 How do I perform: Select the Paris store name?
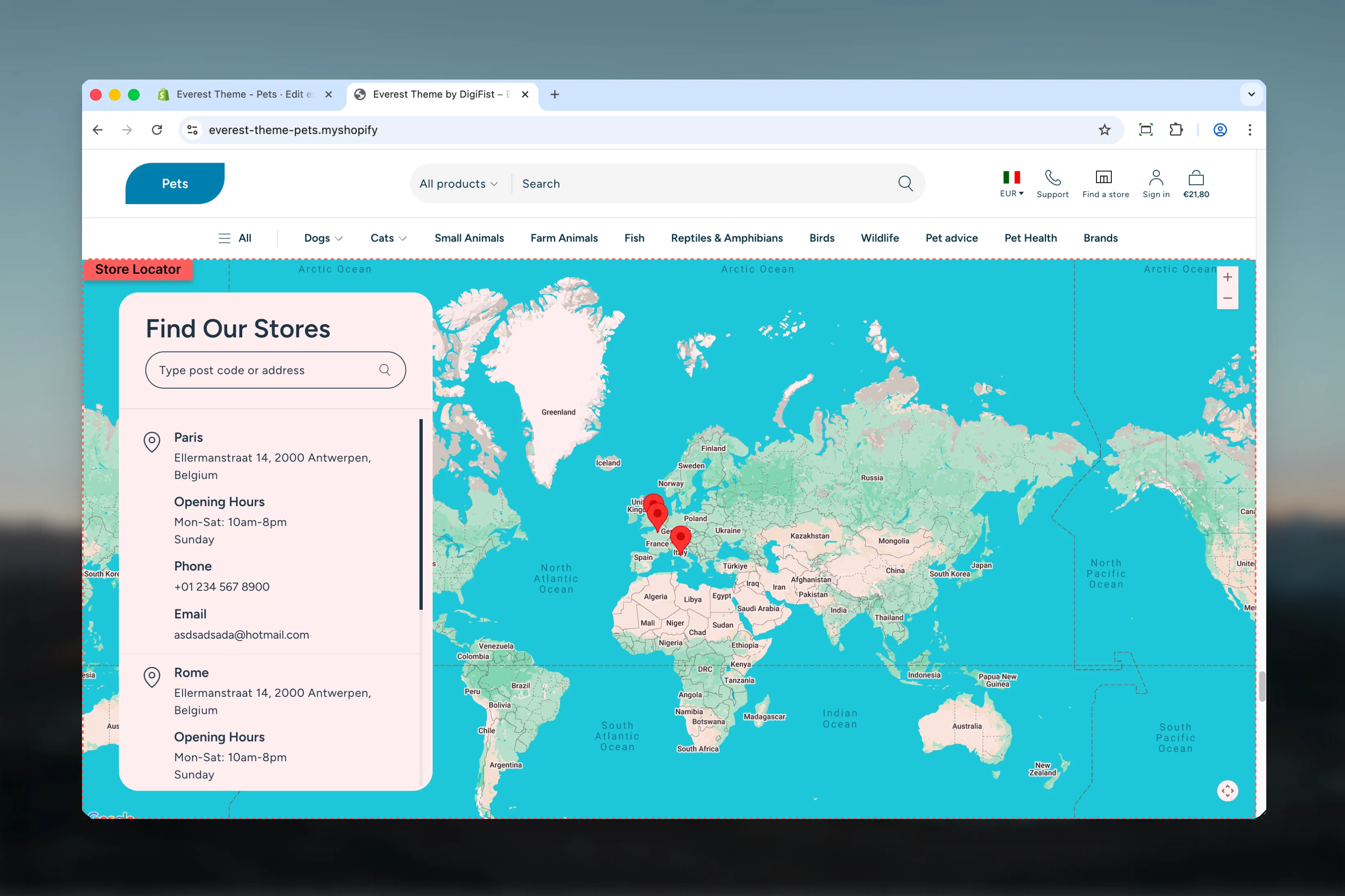[189, 438]
